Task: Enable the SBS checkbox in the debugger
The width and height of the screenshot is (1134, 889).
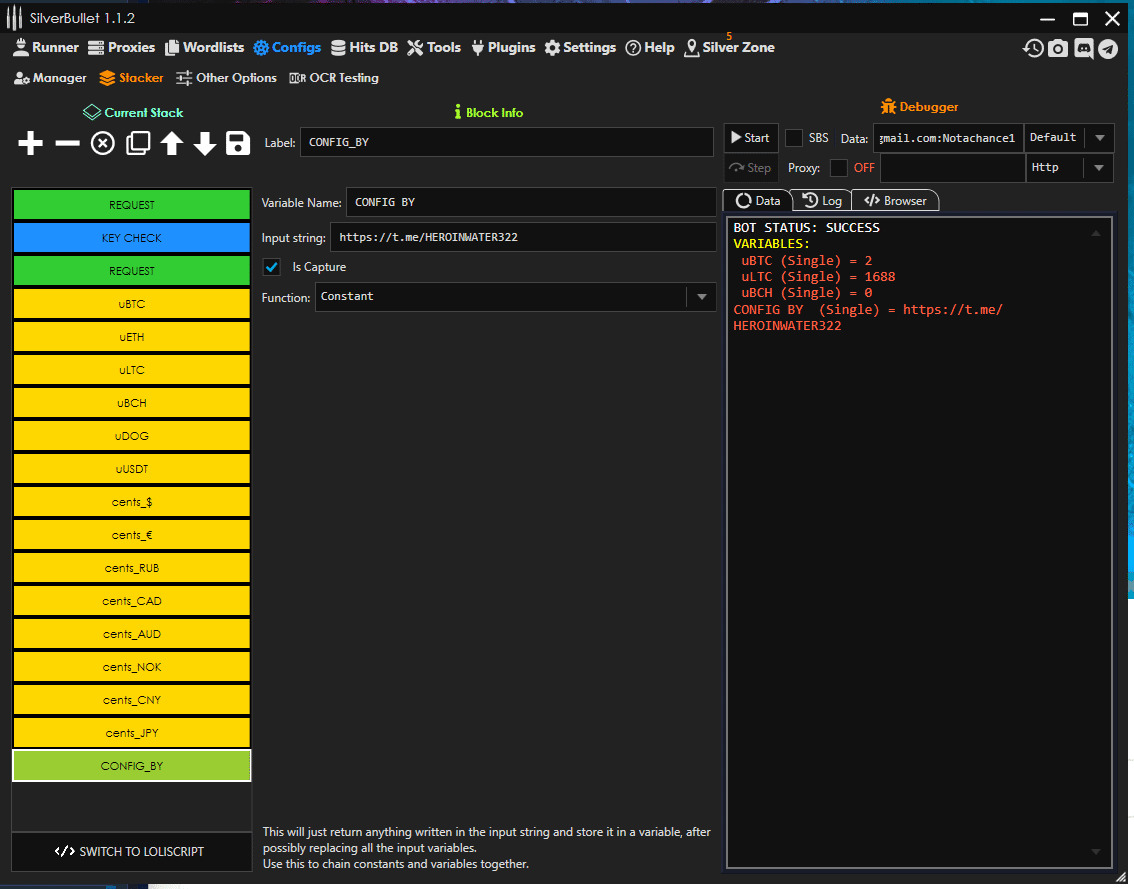Action: click(x=794, y=138)
